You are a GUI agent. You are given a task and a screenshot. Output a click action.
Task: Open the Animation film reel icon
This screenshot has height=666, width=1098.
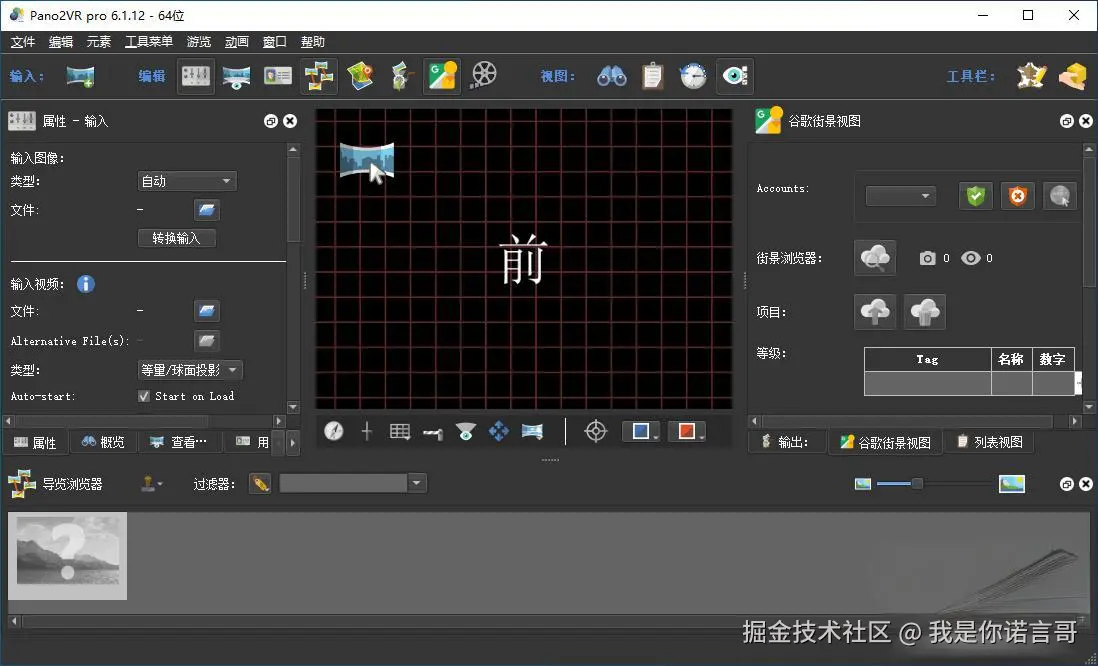click(x=483, y=74)
